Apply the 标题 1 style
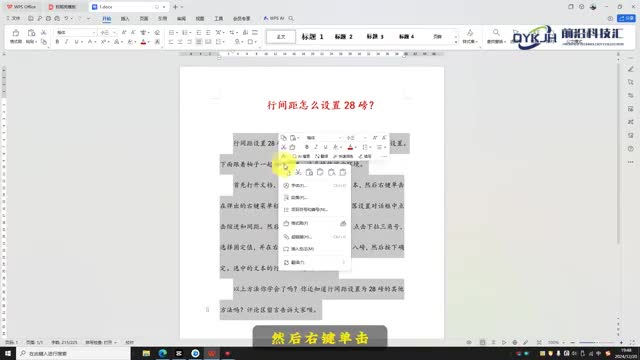 (312, 37)
